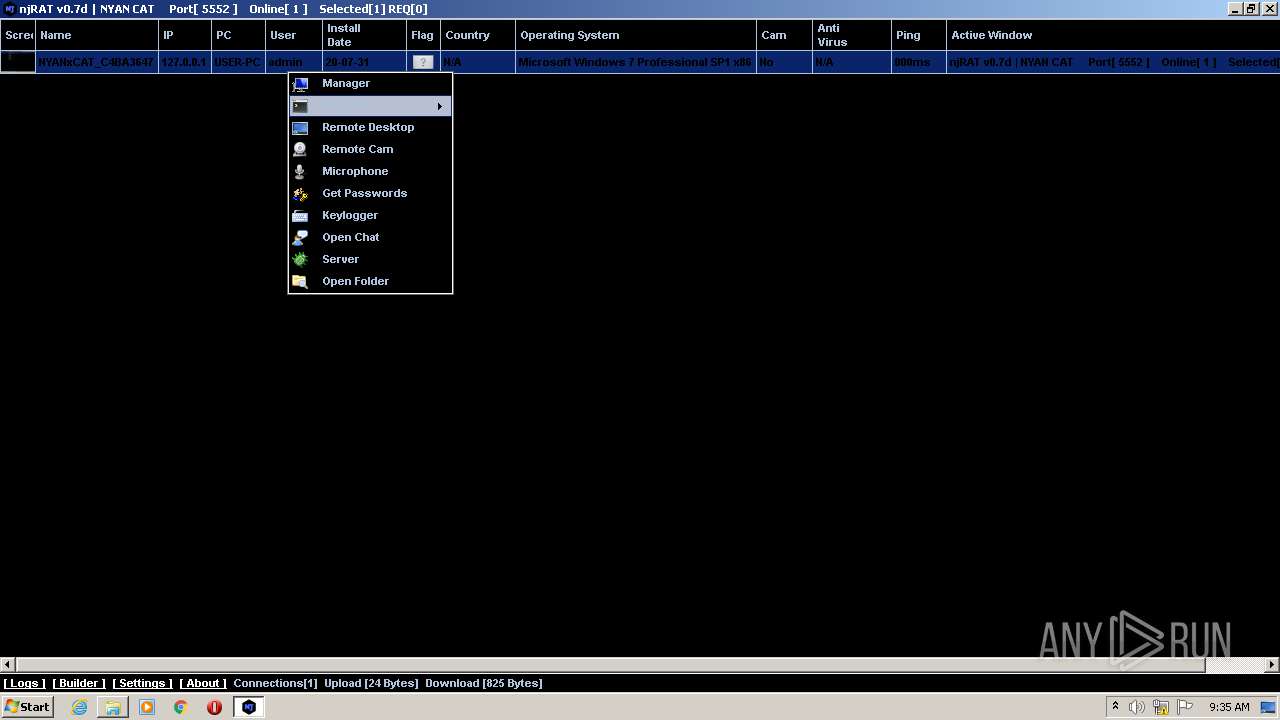Open the [Builder] link
This screenshot has width=1280, height=720.
[79, 684]
